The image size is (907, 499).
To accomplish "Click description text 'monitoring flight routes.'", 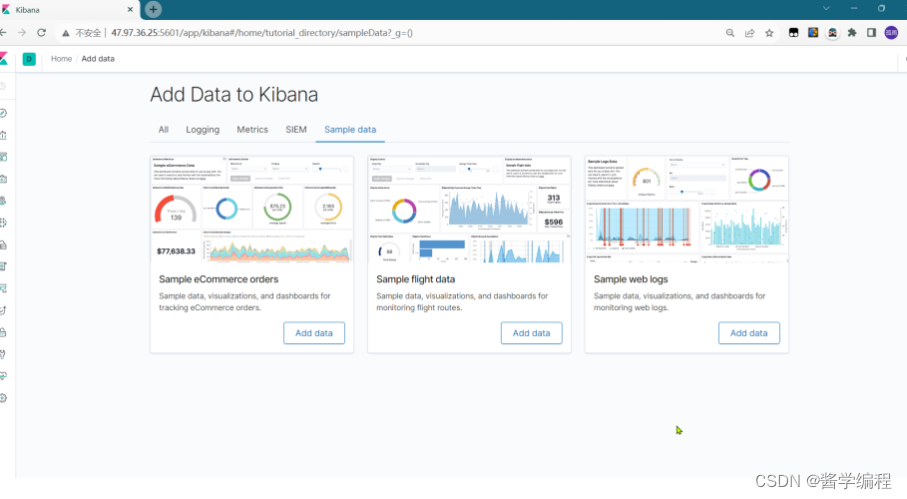I will (419, 308).
